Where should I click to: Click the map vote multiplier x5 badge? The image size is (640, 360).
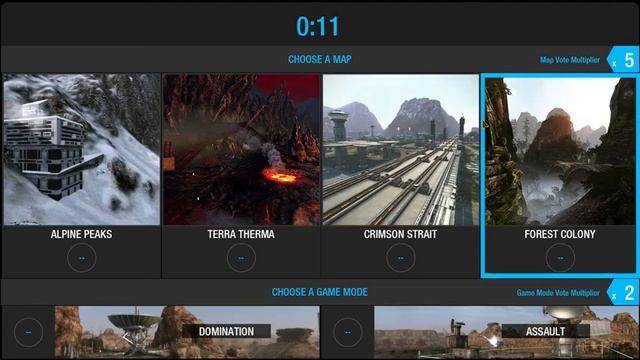[x=623, y=60]
